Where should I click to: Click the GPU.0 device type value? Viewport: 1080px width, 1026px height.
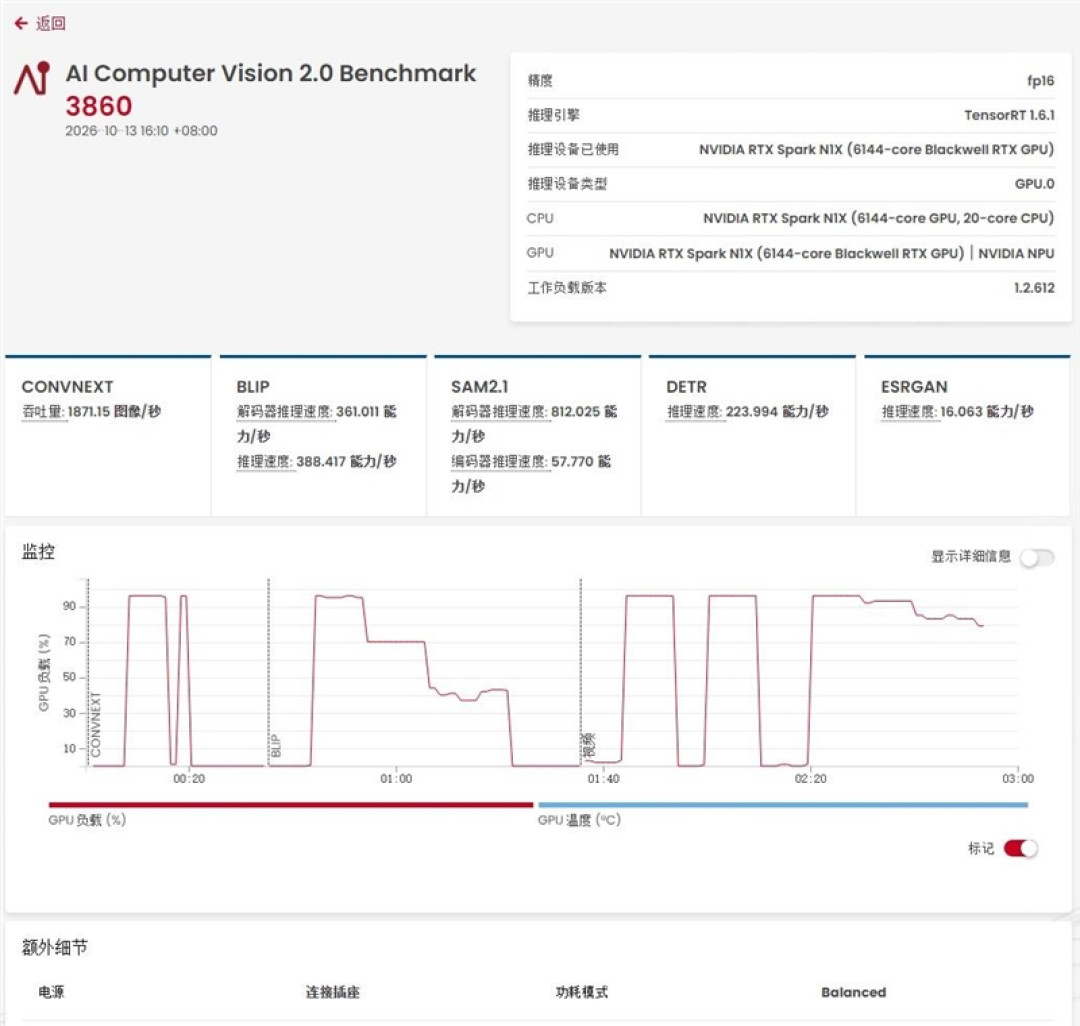(x=1035, y=184)
